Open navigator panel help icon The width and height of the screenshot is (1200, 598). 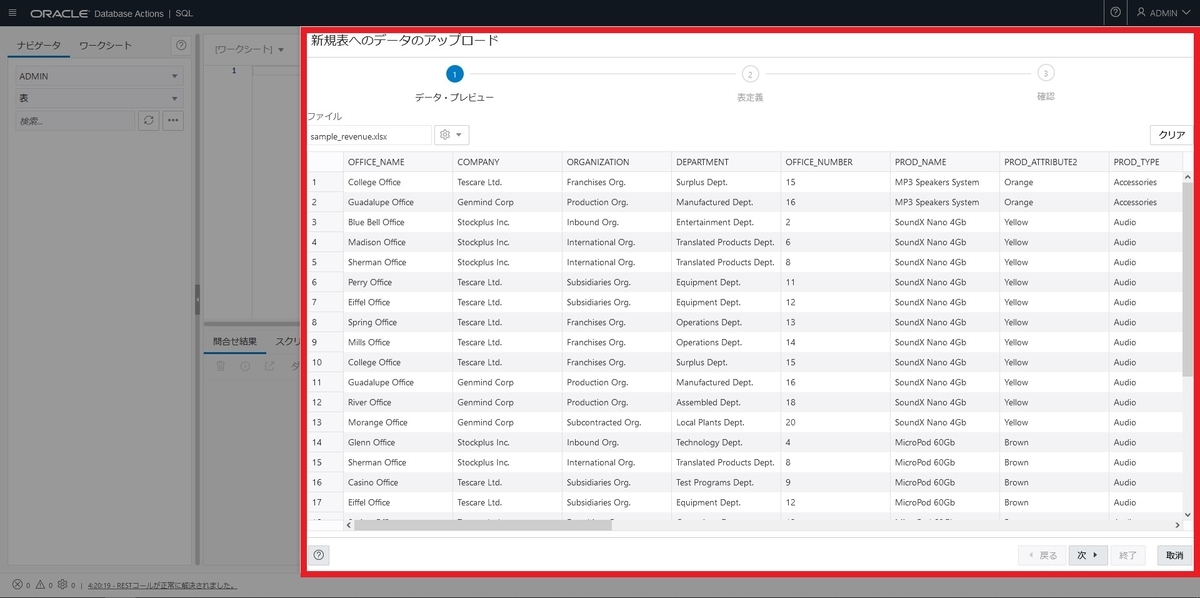[181, 45]
